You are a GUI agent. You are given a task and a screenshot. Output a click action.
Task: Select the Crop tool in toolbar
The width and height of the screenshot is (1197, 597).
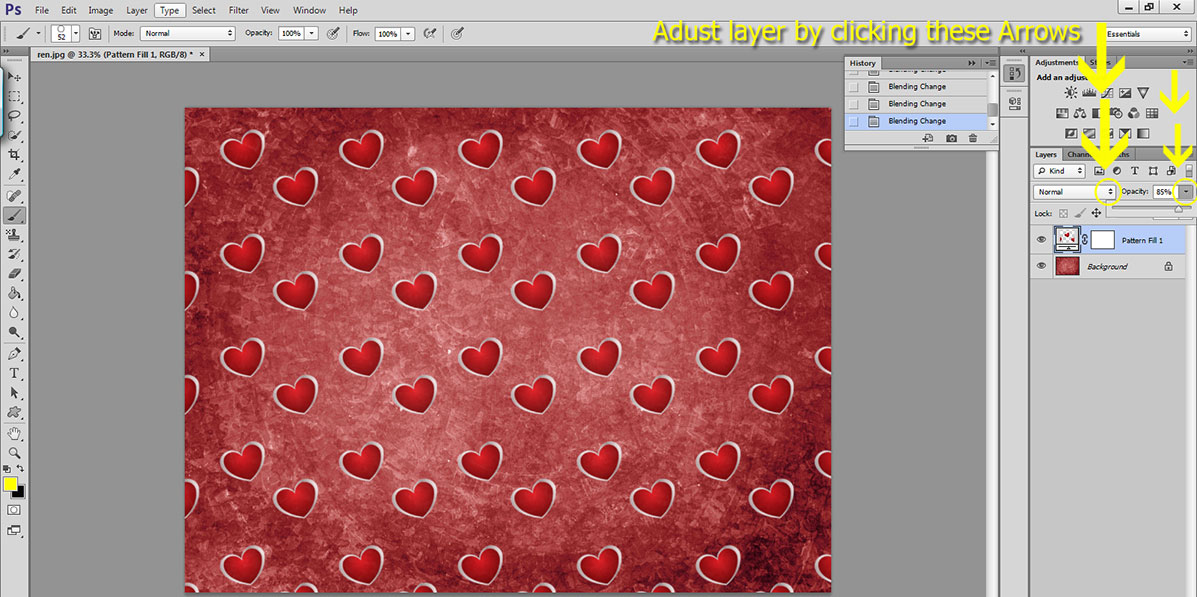click(14, 155)
